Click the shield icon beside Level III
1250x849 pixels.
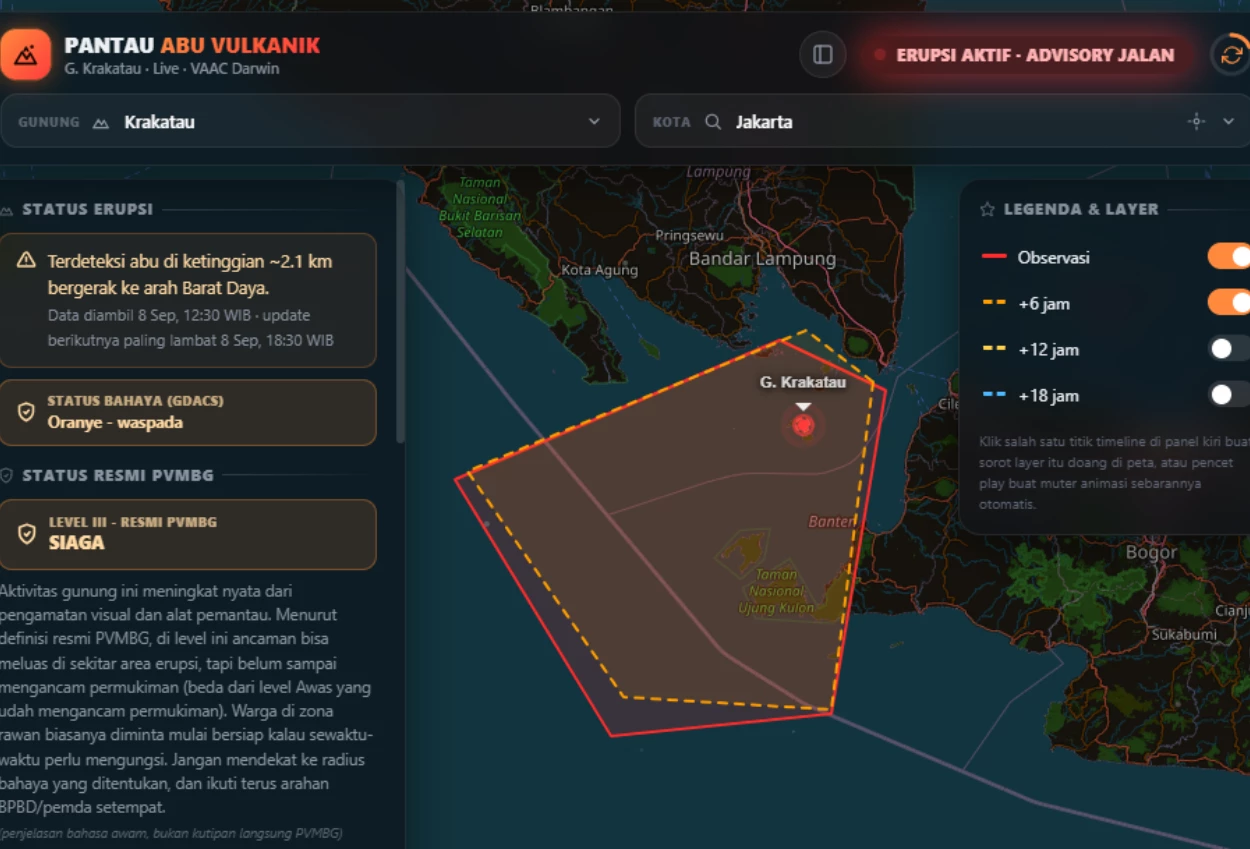pyautogui.click(x=26, y=534)
